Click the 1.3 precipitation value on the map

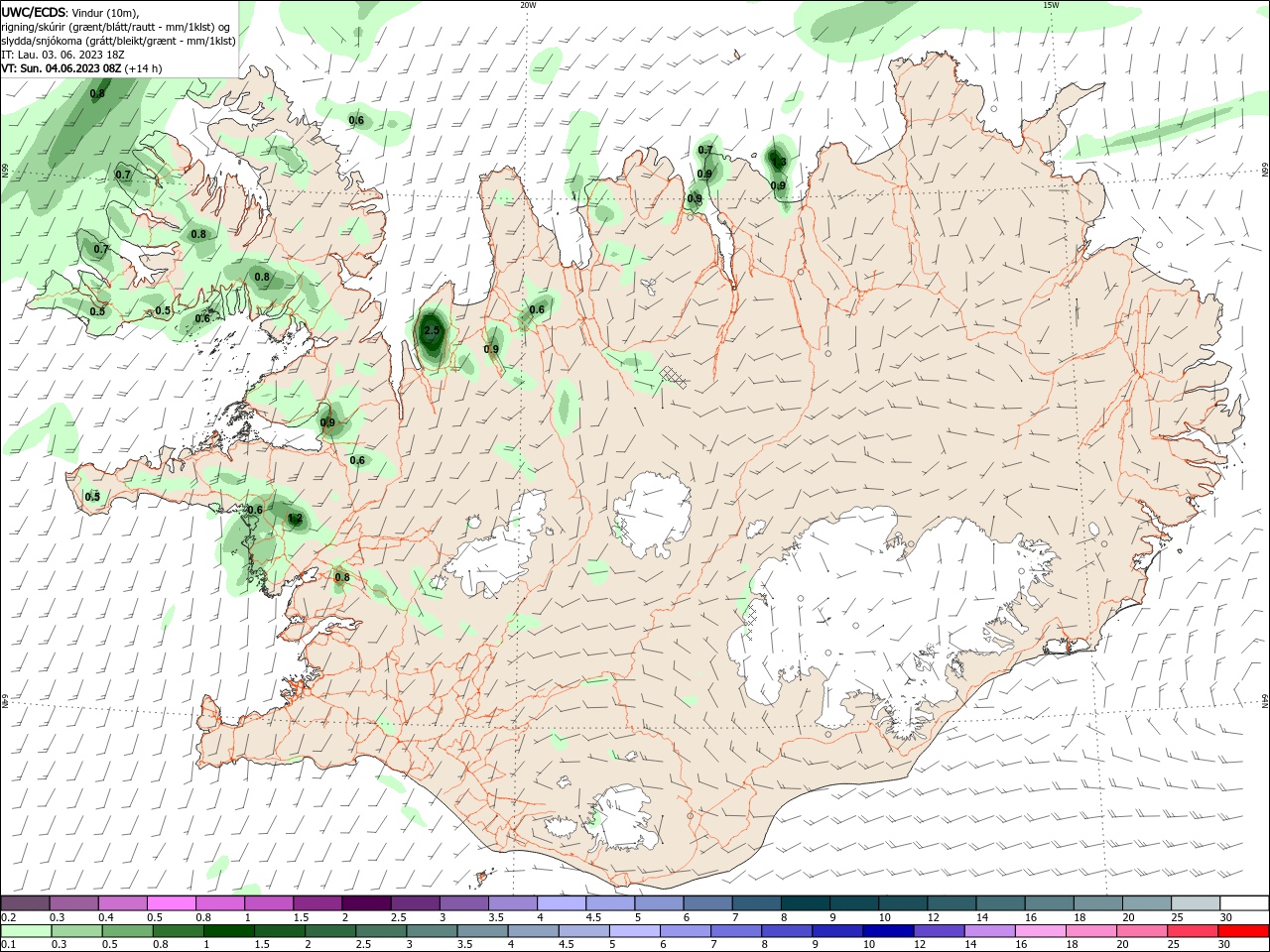click(779, 162)
